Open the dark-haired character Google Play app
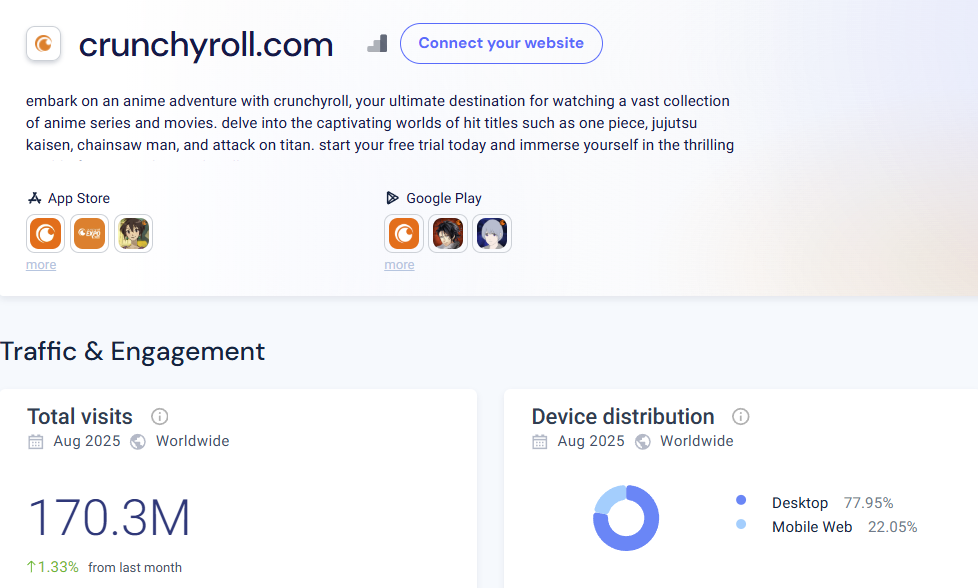The width and height of the screenshot is (978, 588). 448,234
